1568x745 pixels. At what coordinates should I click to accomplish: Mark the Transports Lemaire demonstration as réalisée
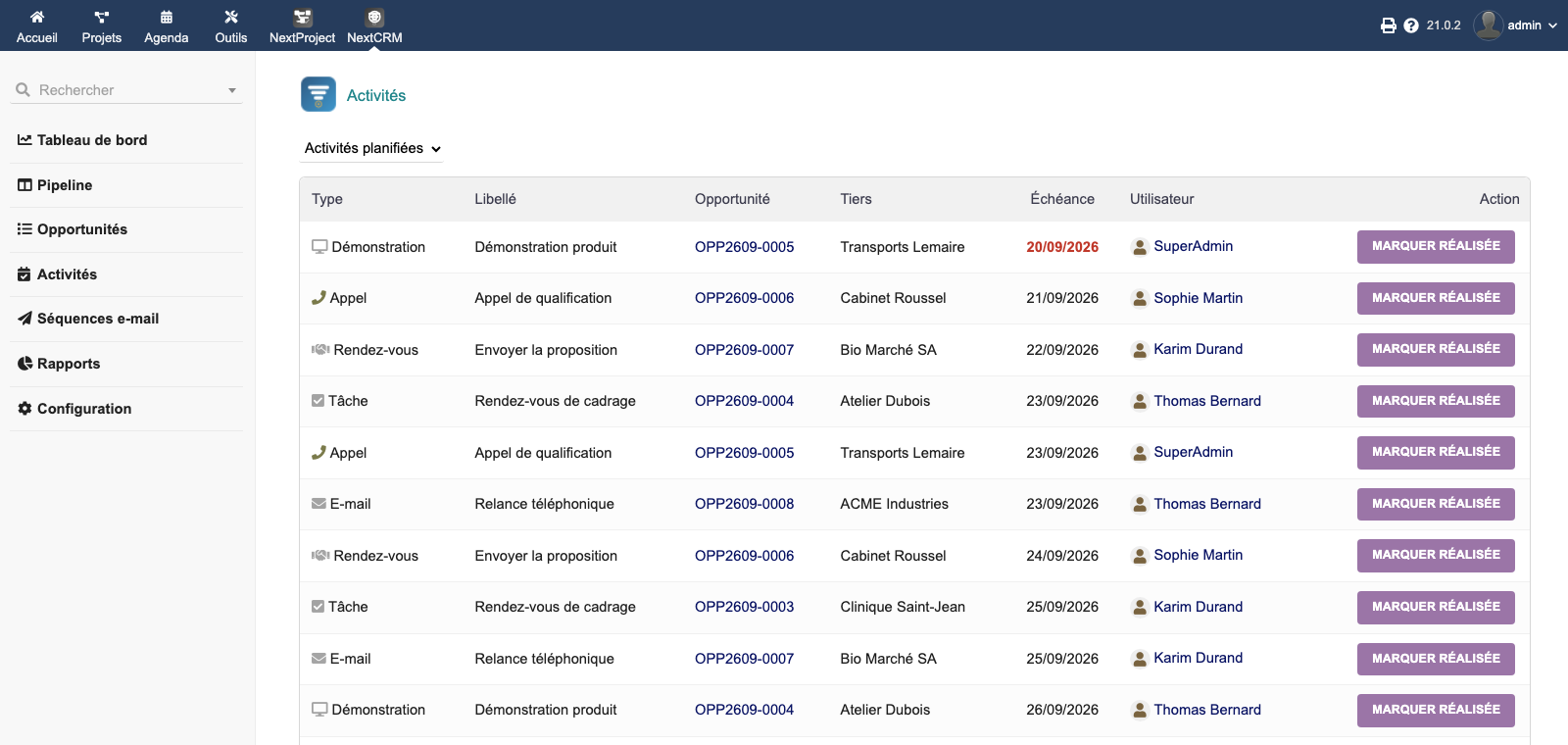(x=1436, y=247)
